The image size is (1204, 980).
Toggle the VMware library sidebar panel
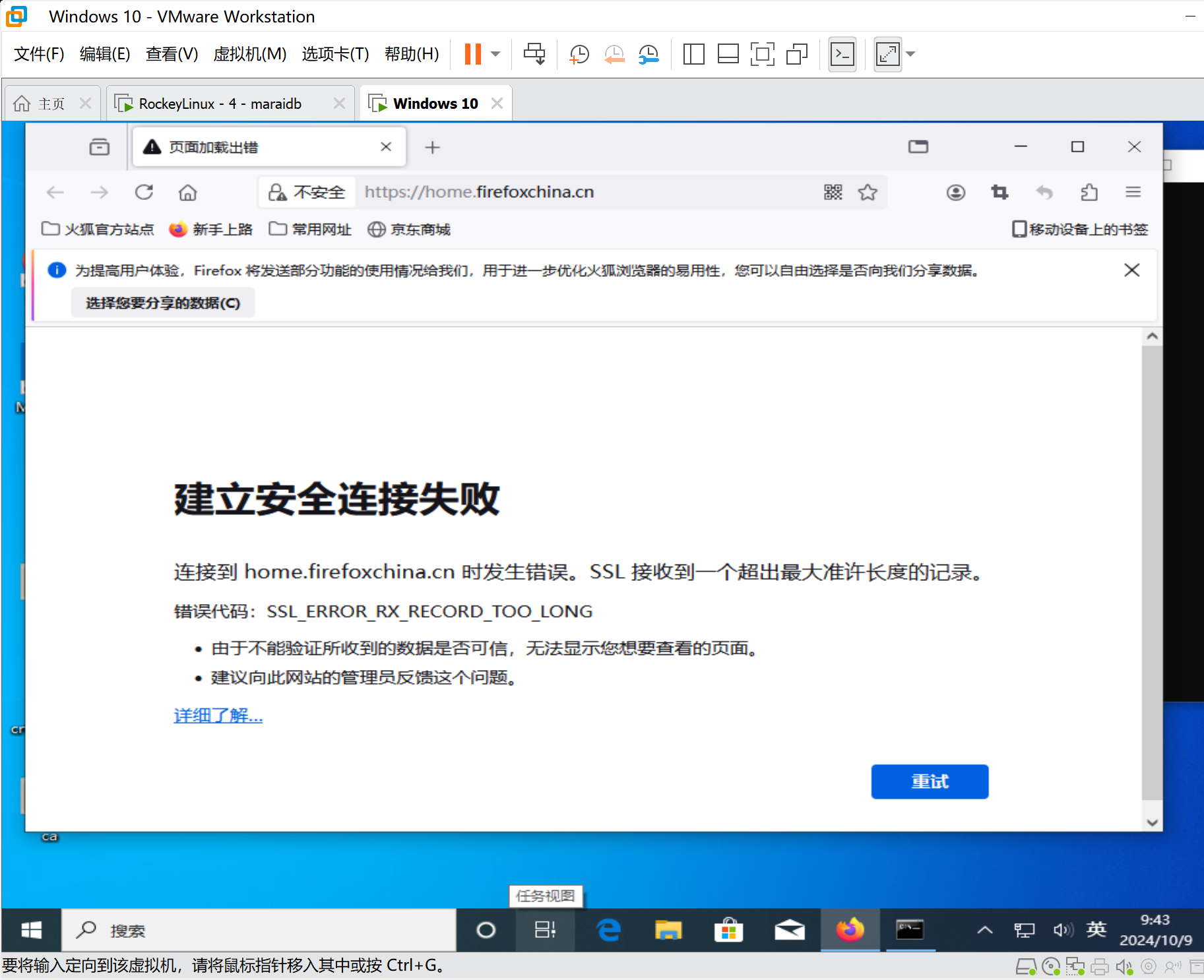(693, 54)
